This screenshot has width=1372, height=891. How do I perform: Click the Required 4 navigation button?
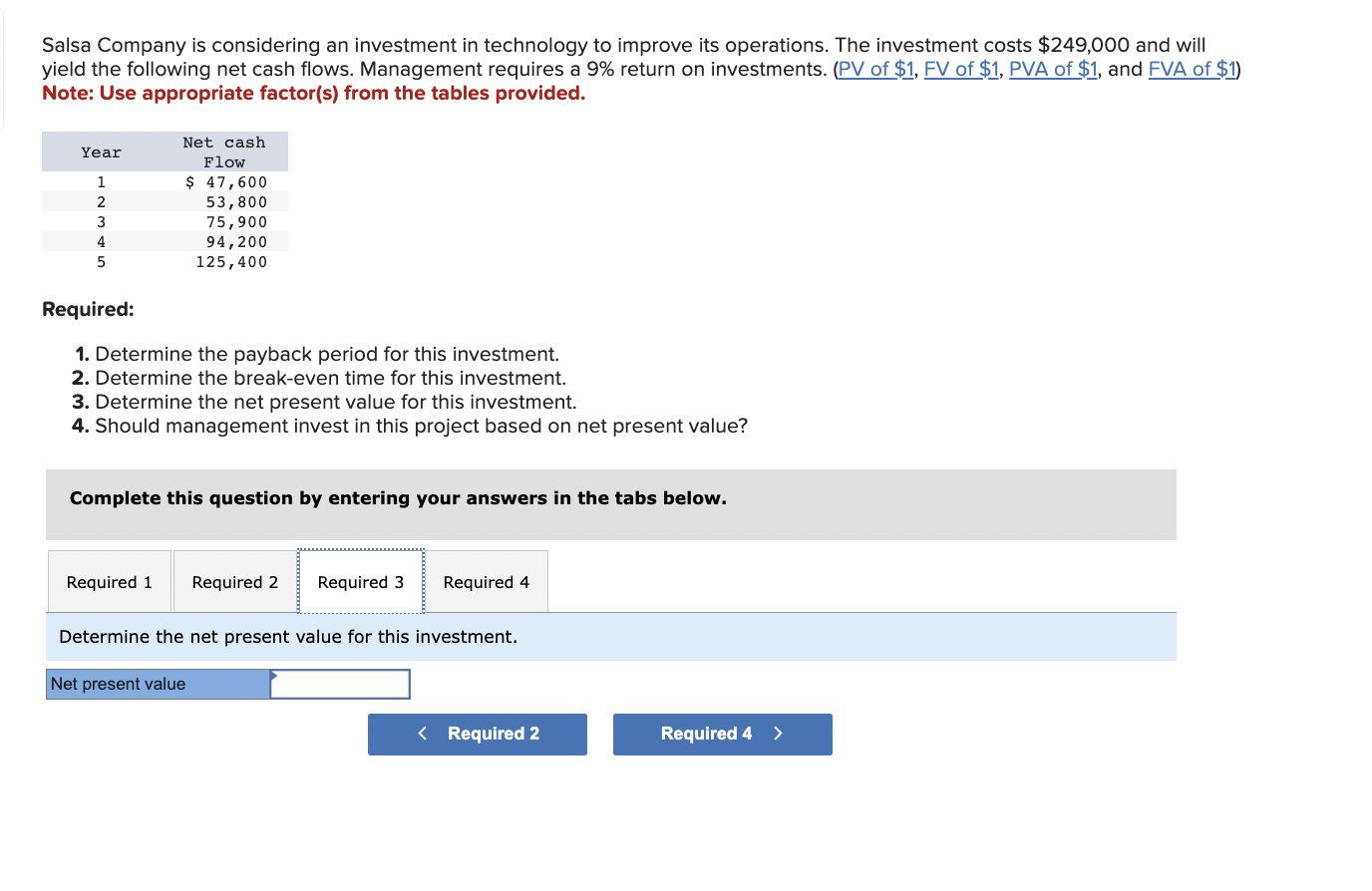coord(722,734)
